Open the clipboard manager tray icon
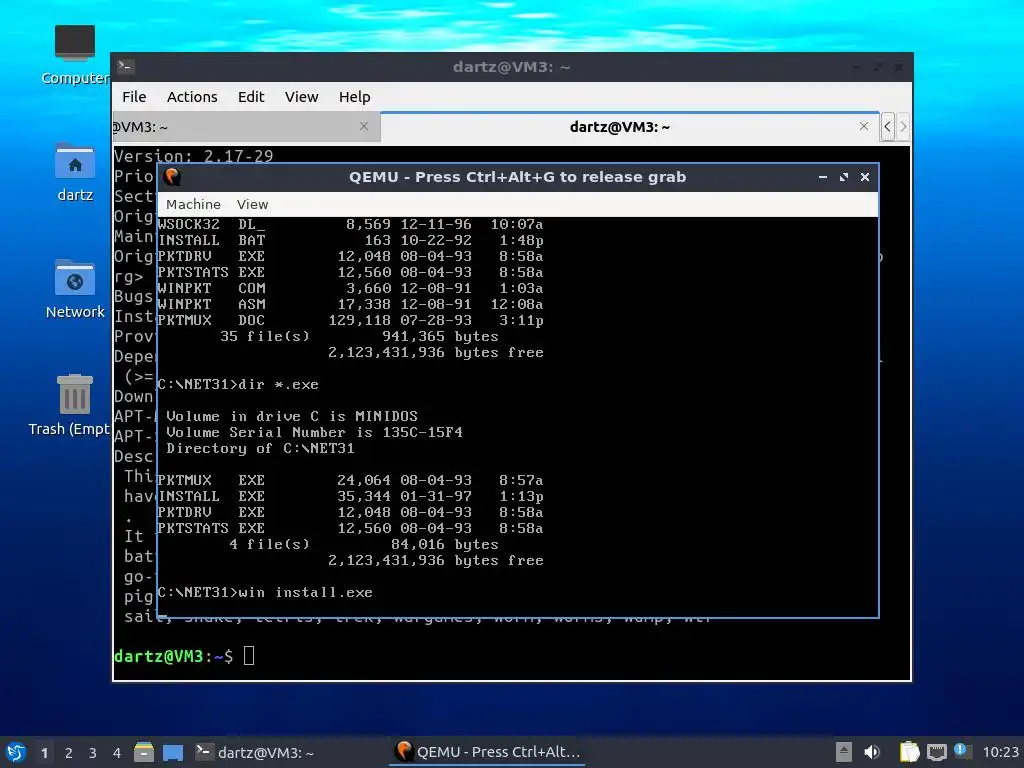 [x=909, y=752]
